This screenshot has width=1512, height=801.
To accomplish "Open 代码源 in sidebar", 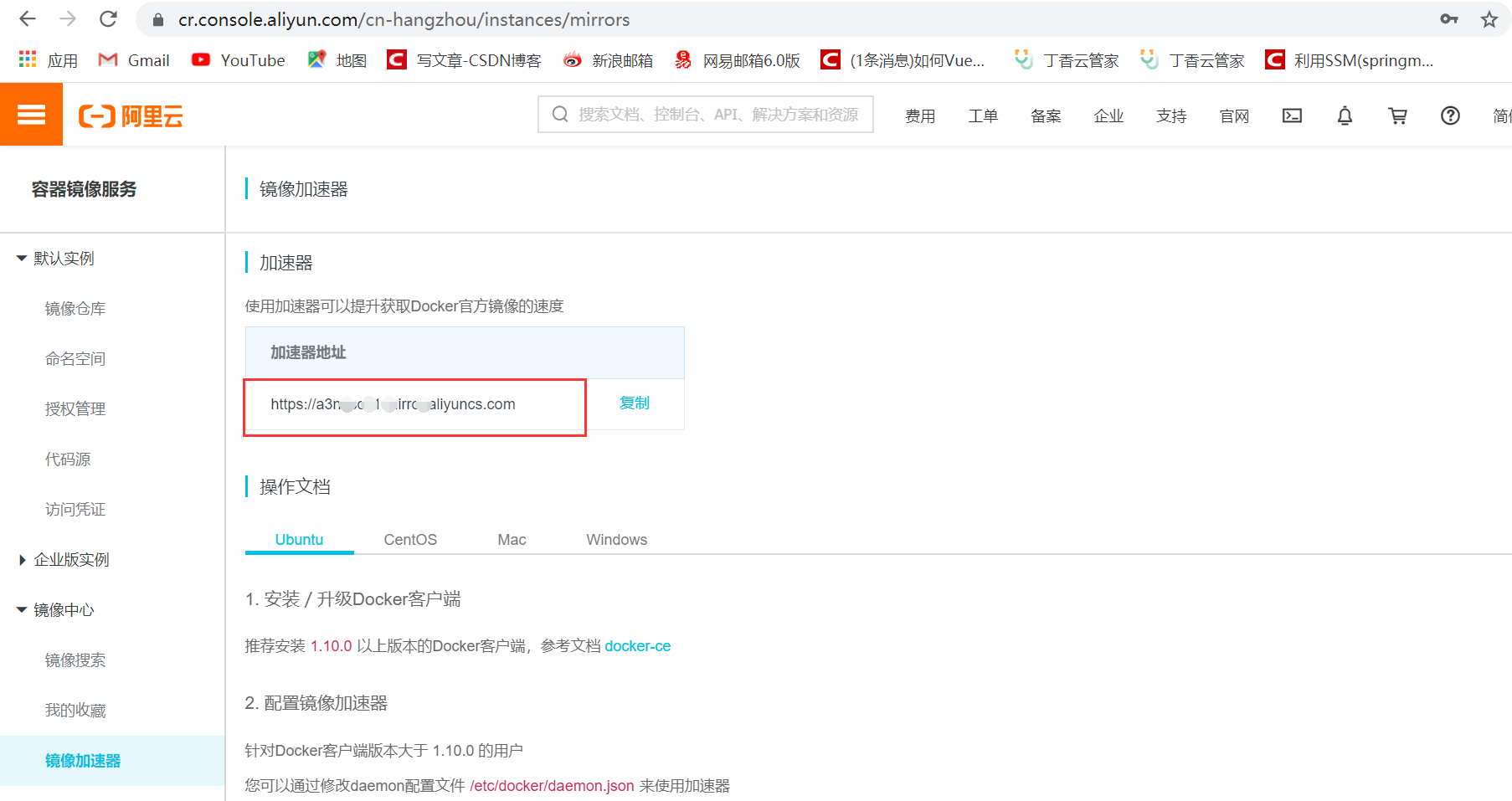I will click(x=68, y=459).
